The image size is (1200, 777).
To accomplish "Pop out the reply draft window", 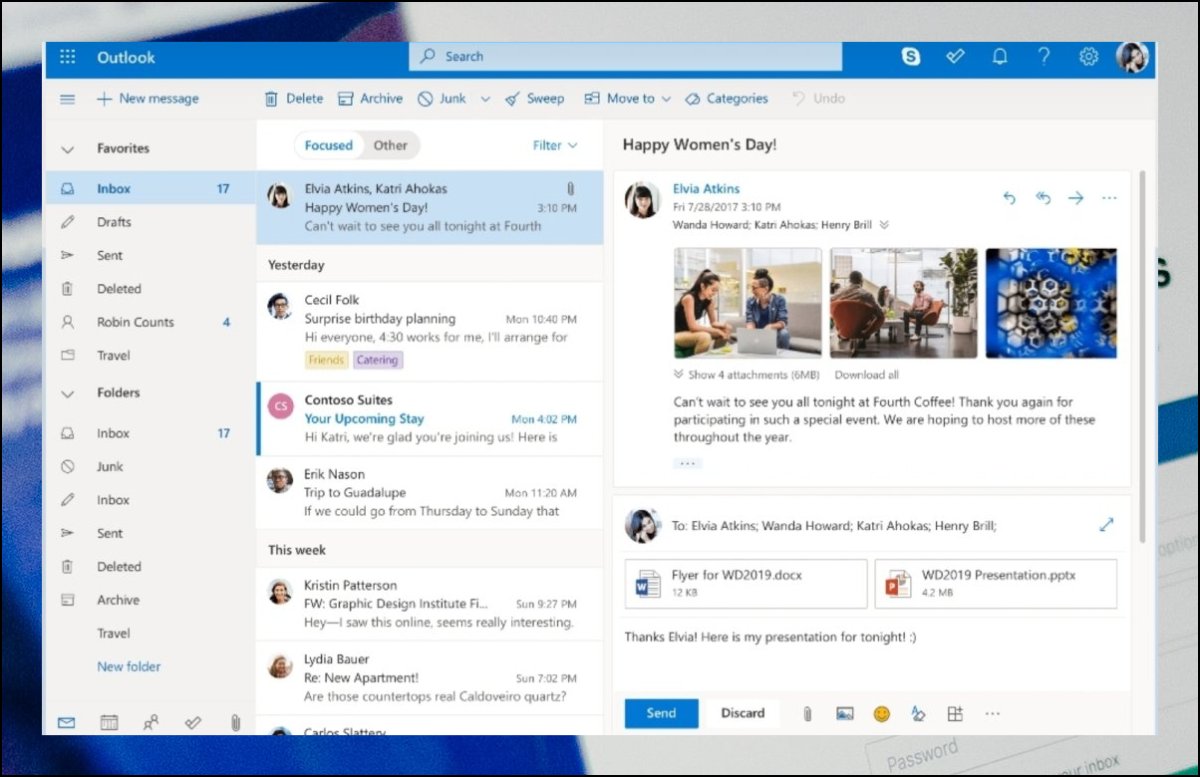I will (1106, 524).
